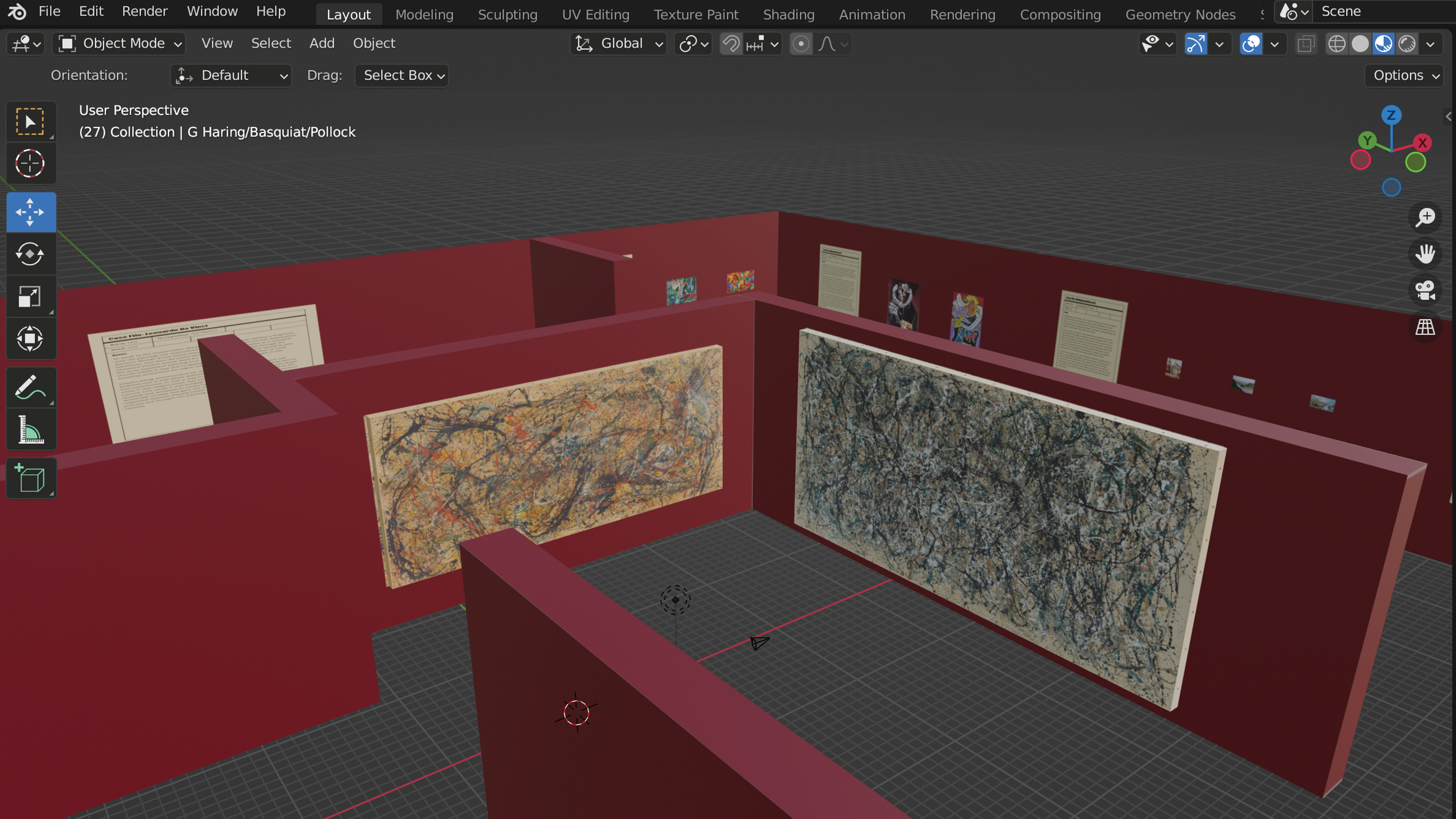This screenshot has height=819, width=1456.
Task: Pick the Annotate pencil tool
Action: click(x=30, y=388)
